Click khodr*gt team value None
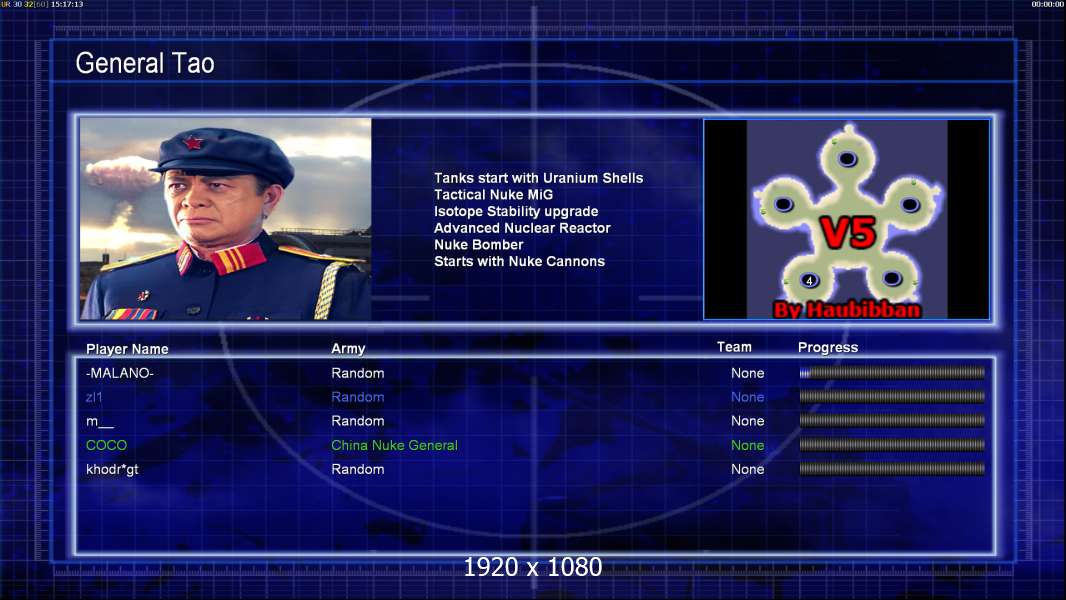This screenshot has height=600, width=1066. [x=748, y=470]
